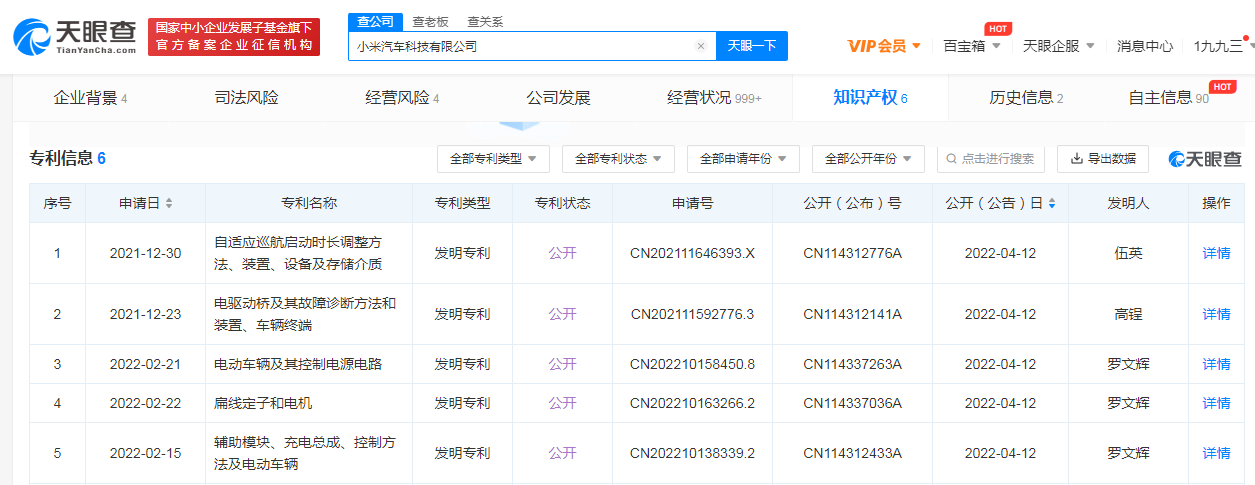
Task: Open the 全部申请年份 dropdown
Action: click(x=743, y=159)
